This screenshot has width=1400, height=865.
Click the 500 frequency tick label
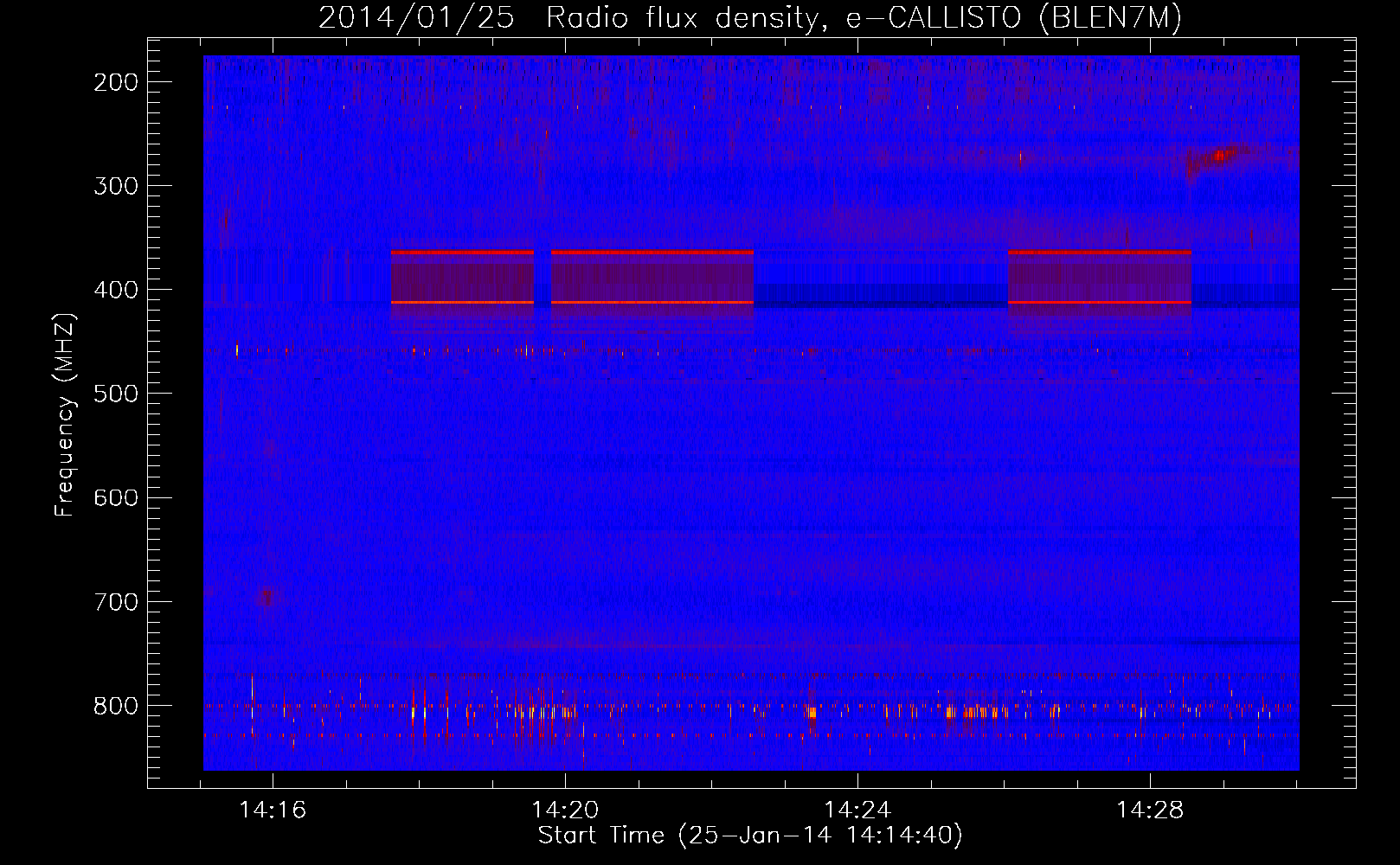[115, 394]
